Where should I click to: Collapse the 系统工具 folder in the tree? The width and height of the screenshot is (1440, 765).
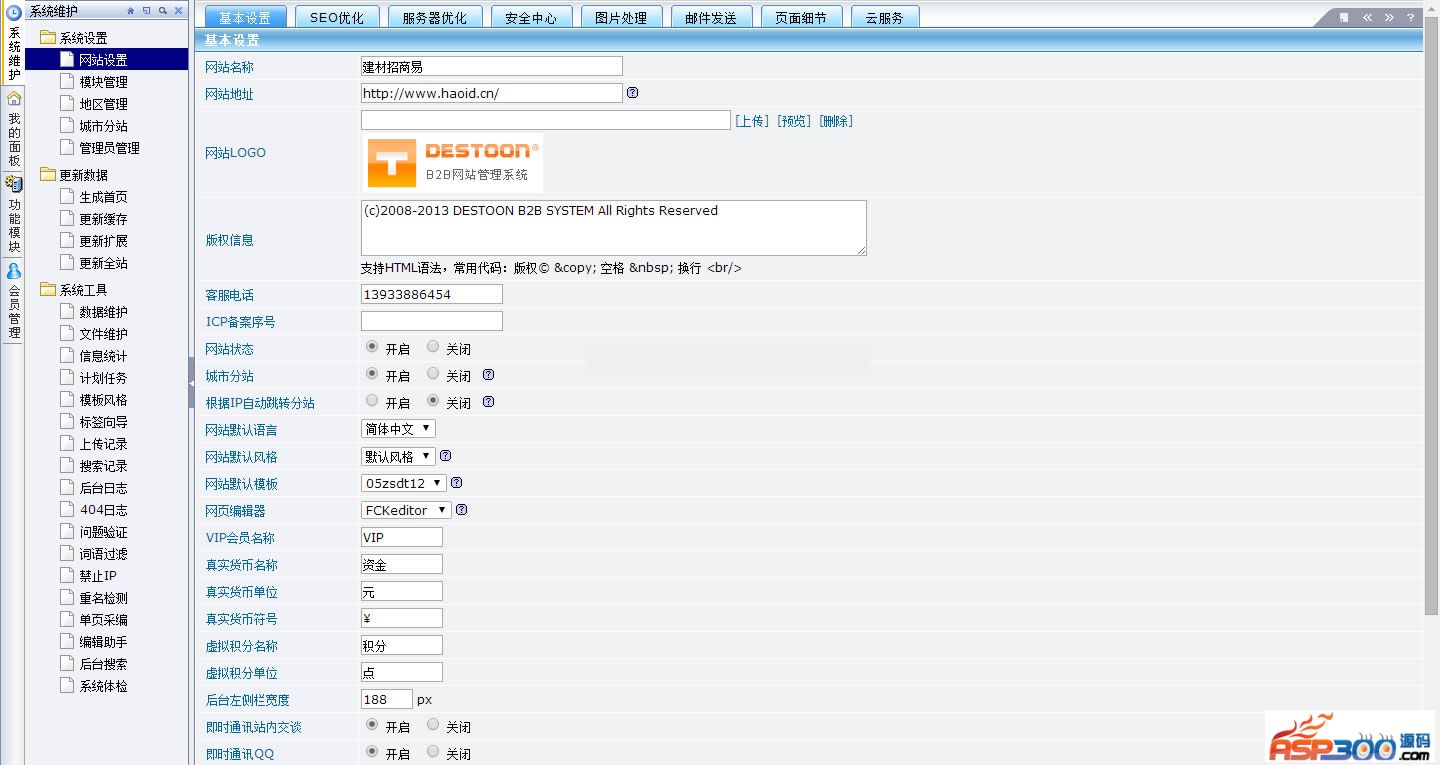click(x=47, y=289)
